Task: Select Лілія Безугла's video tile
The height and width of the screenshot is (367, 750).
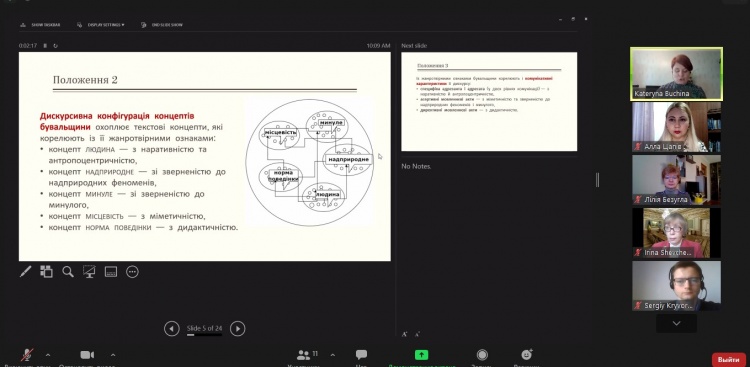Action: 676,180
